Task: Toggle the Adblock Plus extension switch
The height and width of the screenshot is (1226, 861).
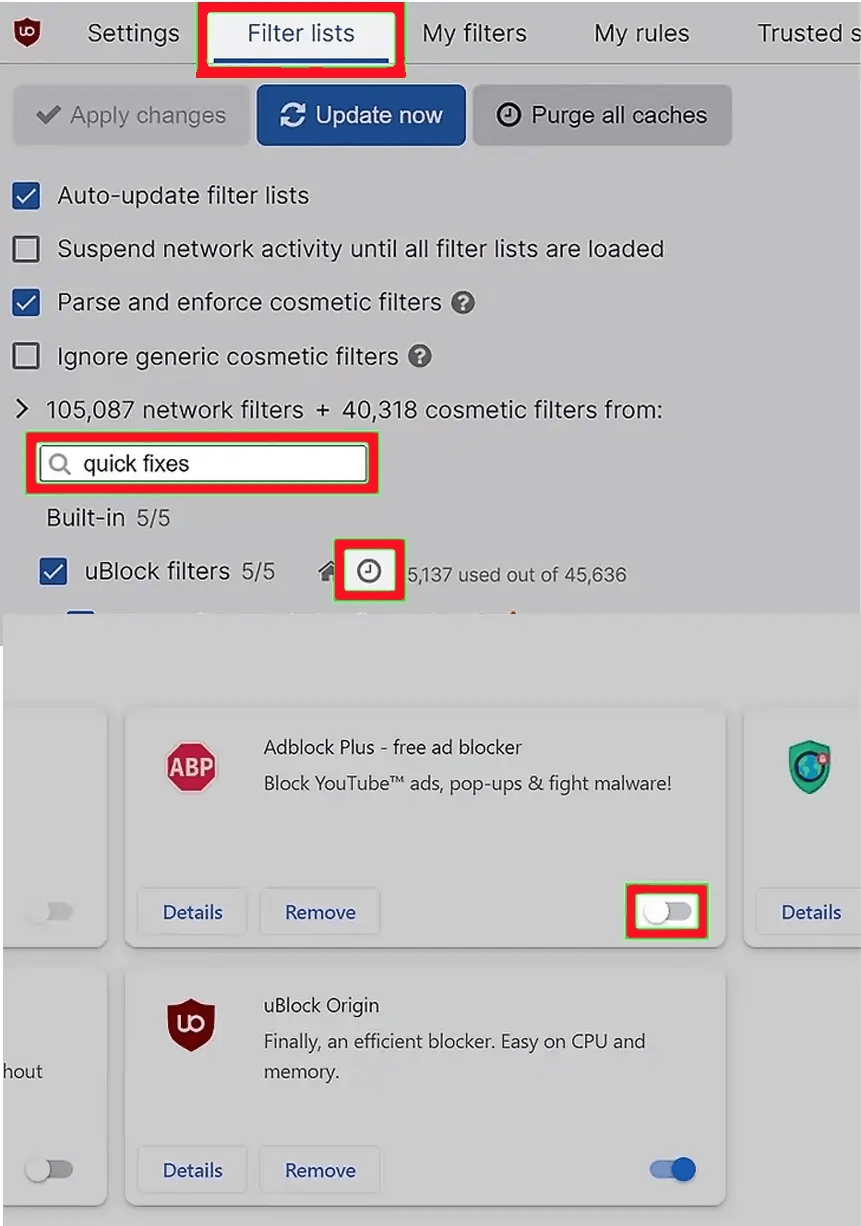Action: [667, 912]
